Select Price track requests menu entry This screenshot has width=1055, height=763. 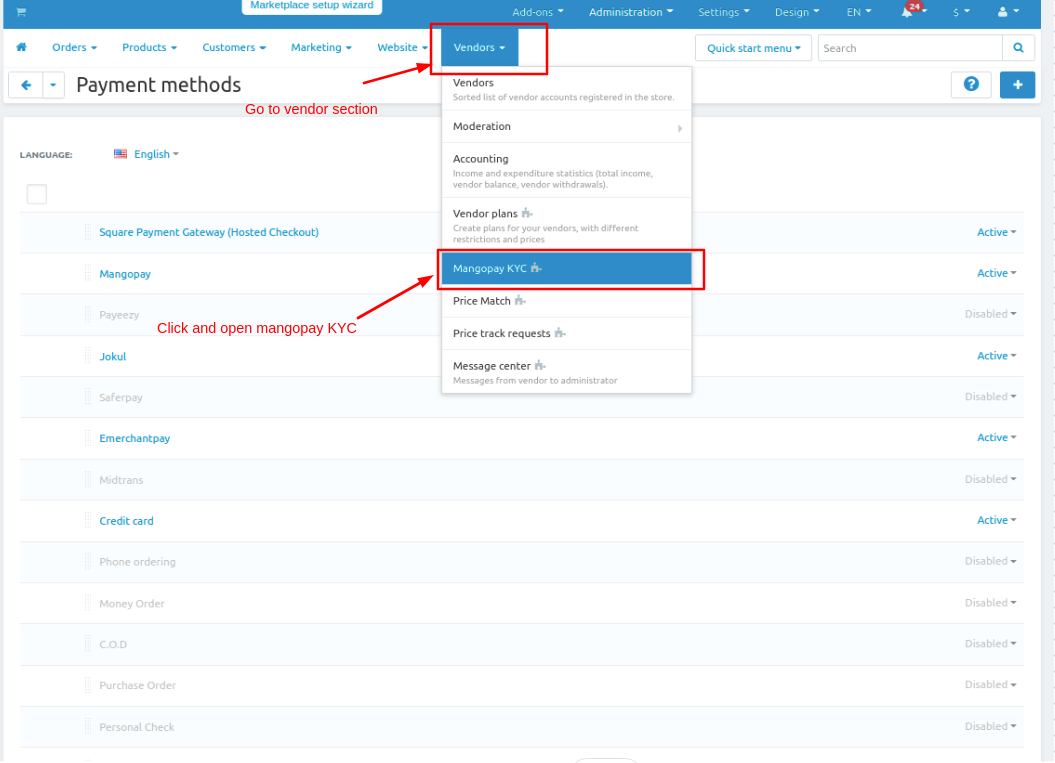[566, 333]
